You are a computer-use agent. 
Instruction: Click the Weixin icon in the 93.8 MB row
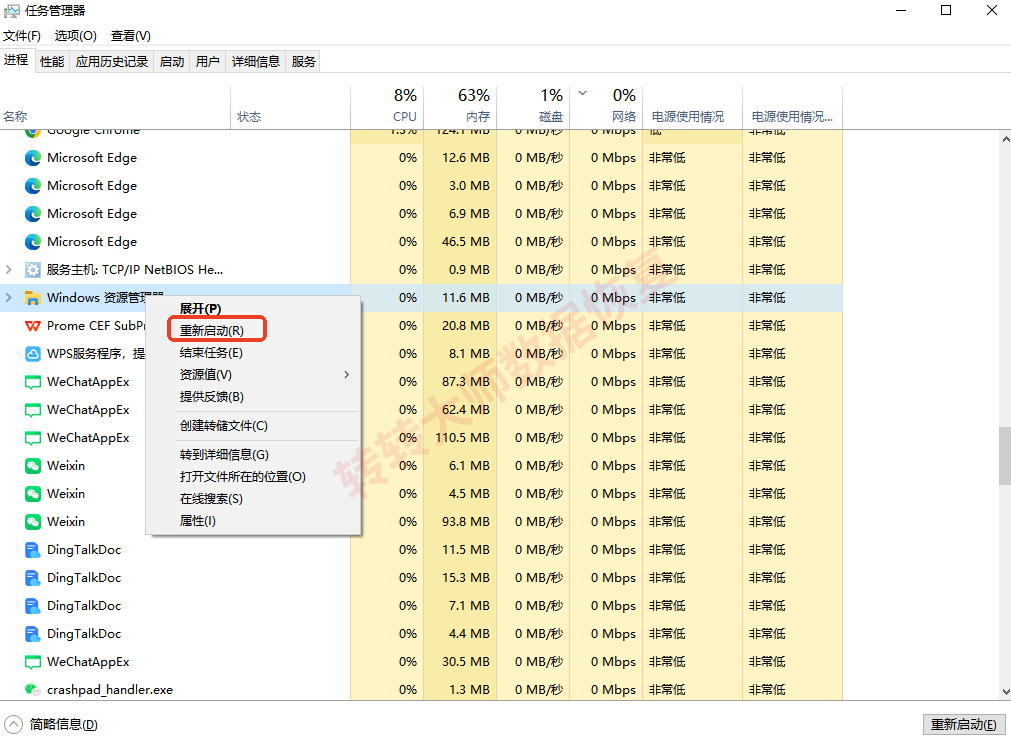pyautogui.click(x=33, y=522)
